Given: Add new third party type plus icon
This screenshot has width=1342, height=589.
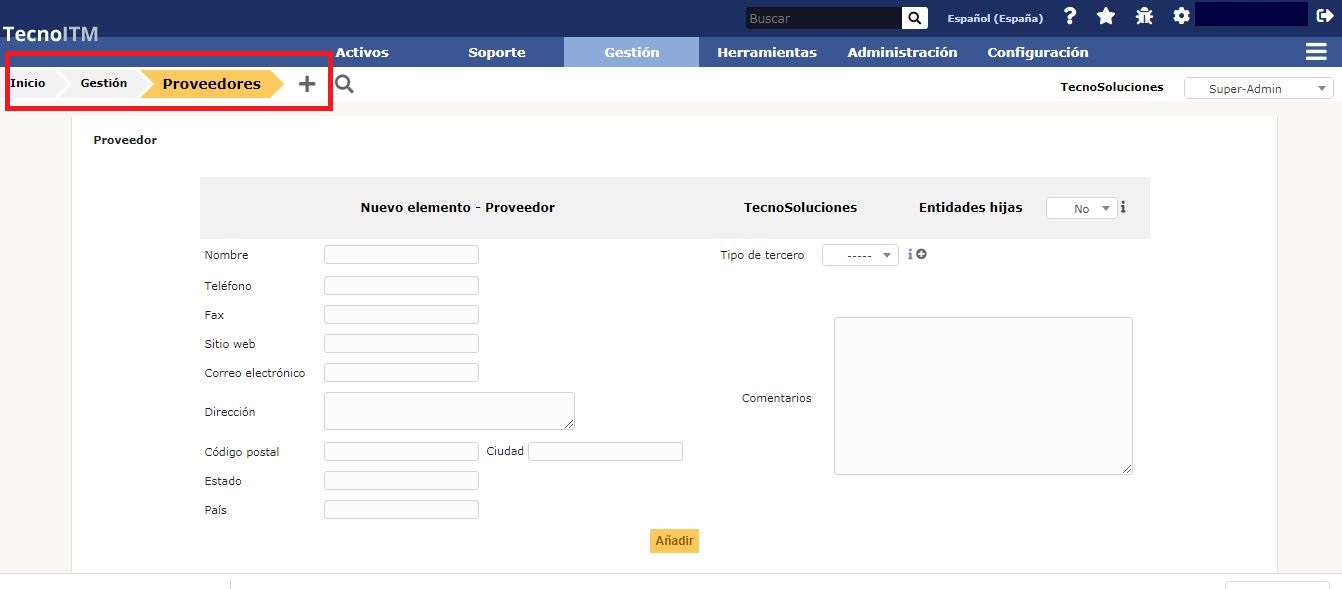Looking at the screenshot, I should pyautogui.click(x=921, y=254).
